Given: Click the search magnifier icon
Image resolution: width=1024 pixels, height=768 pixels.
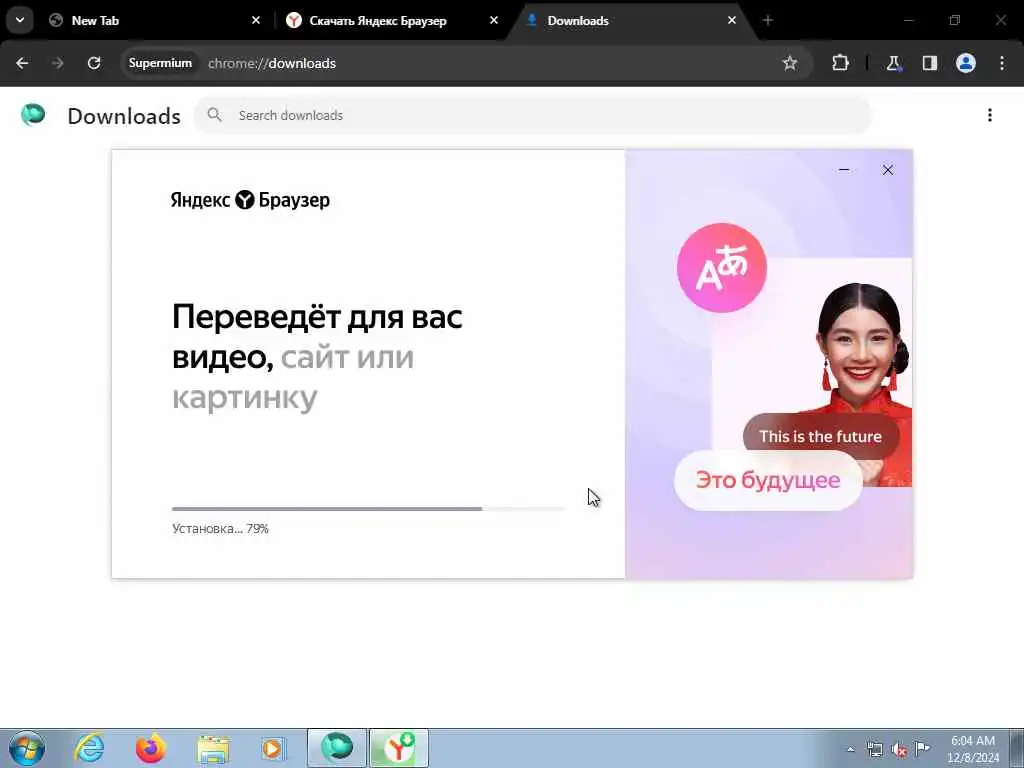Looking at the screenshot, I should (214, 116).
